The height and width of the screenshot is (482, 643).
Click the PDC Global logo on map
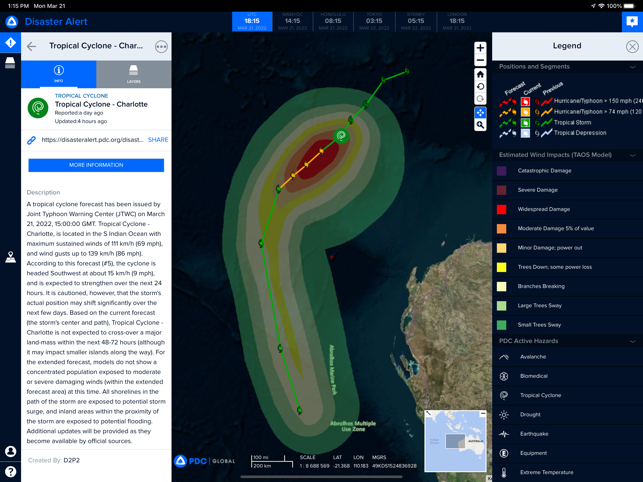[205, 461]
